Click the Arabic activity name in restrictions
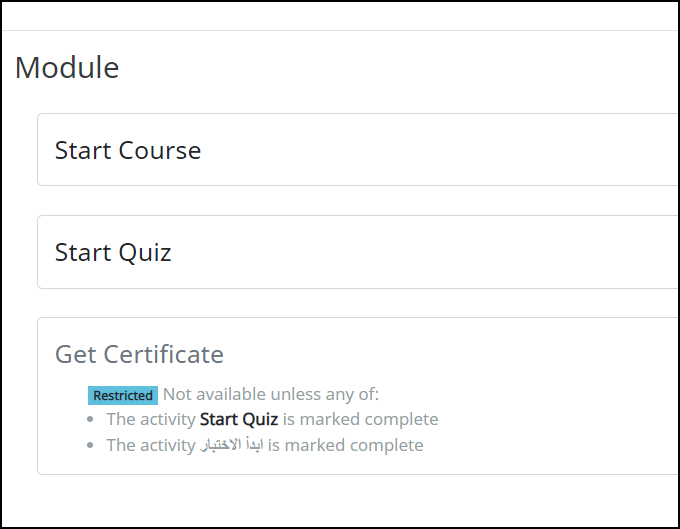The image size is (680, 529). click(x=232, y=445)
